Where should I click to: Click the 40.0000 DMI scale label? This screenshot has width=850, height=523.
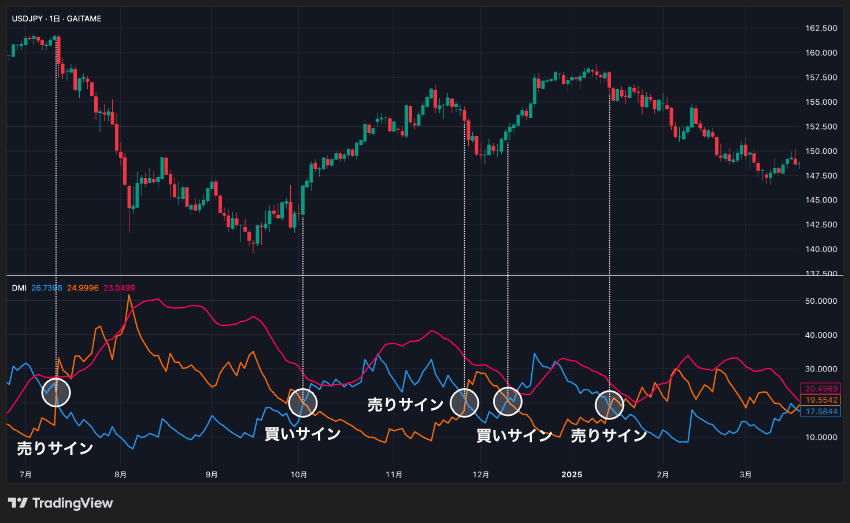[821, 335]
